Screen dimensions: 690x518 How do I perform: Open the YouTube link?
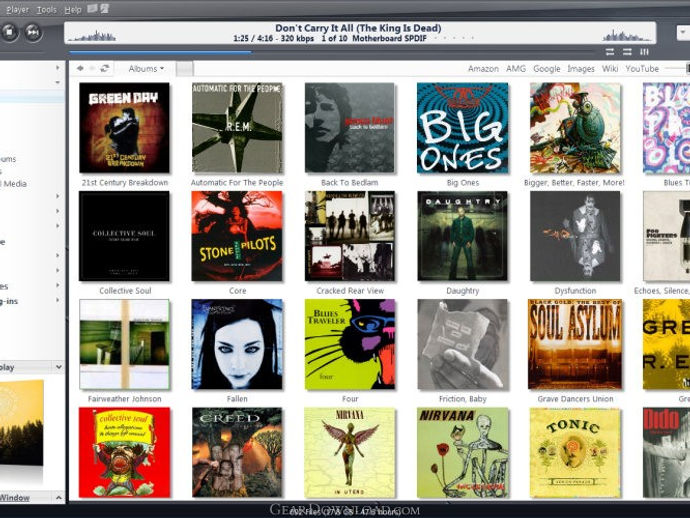pyautogui.click(x=642, y=69)
